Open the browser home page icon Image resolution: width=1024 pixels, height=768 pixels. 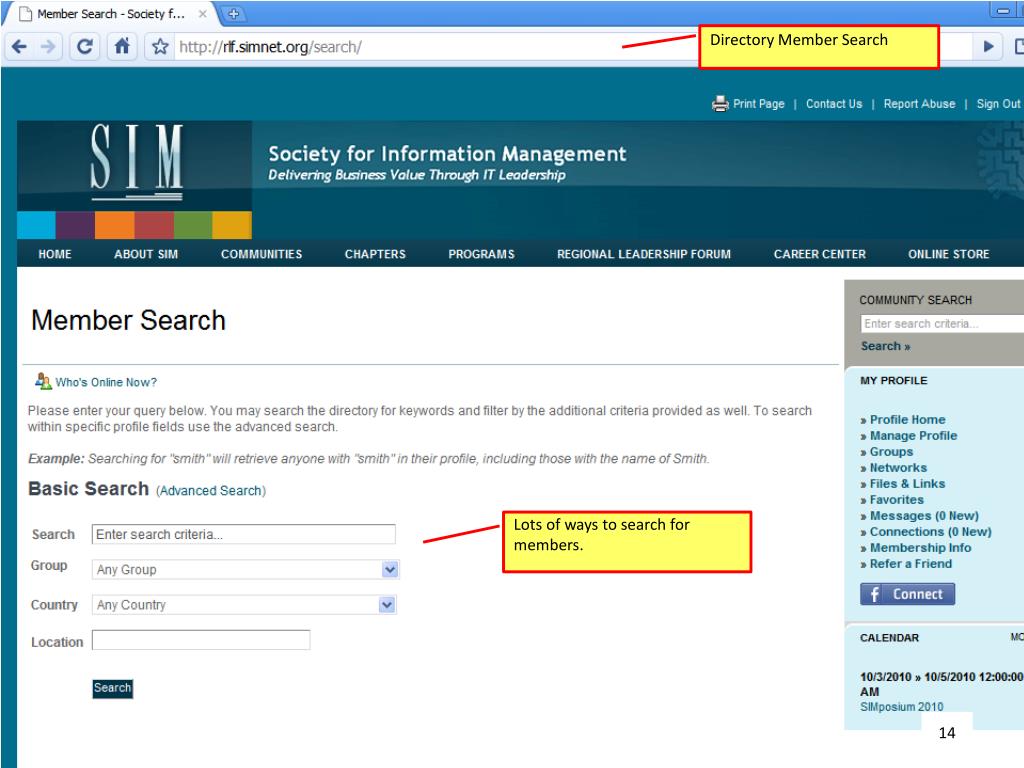122,46
